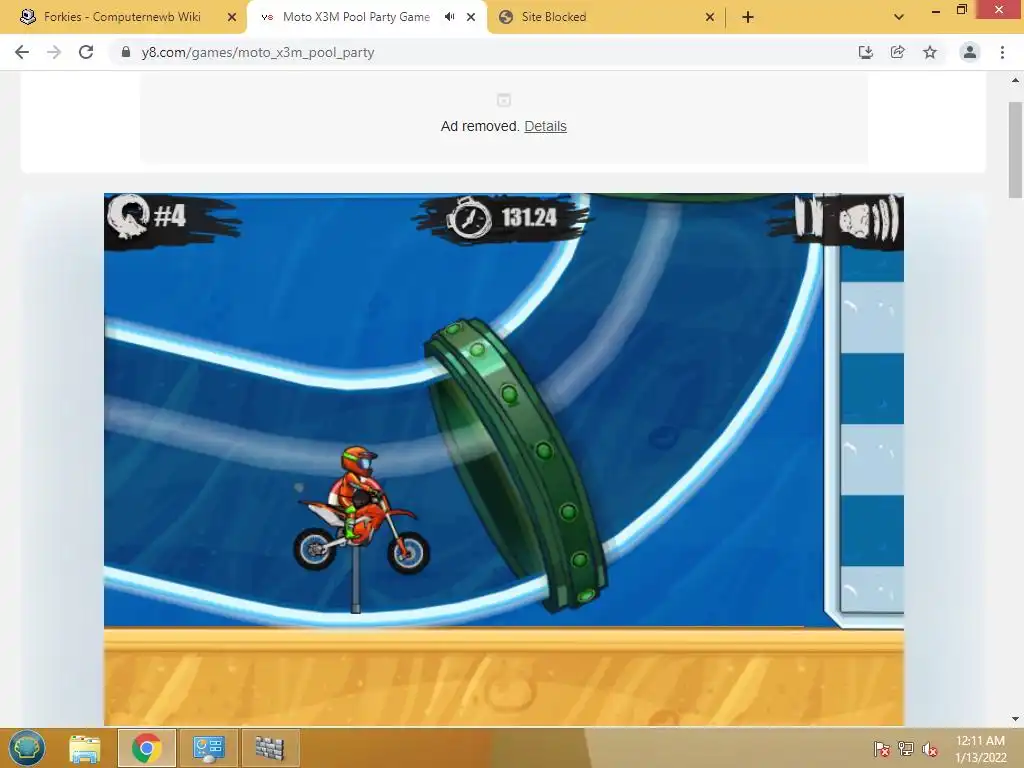Click the removed ad placeholder icon

click(504, 100)
